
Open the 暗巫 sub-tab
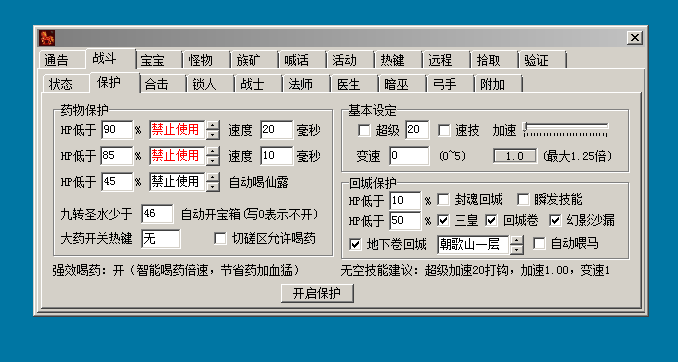tap(402, 84)
